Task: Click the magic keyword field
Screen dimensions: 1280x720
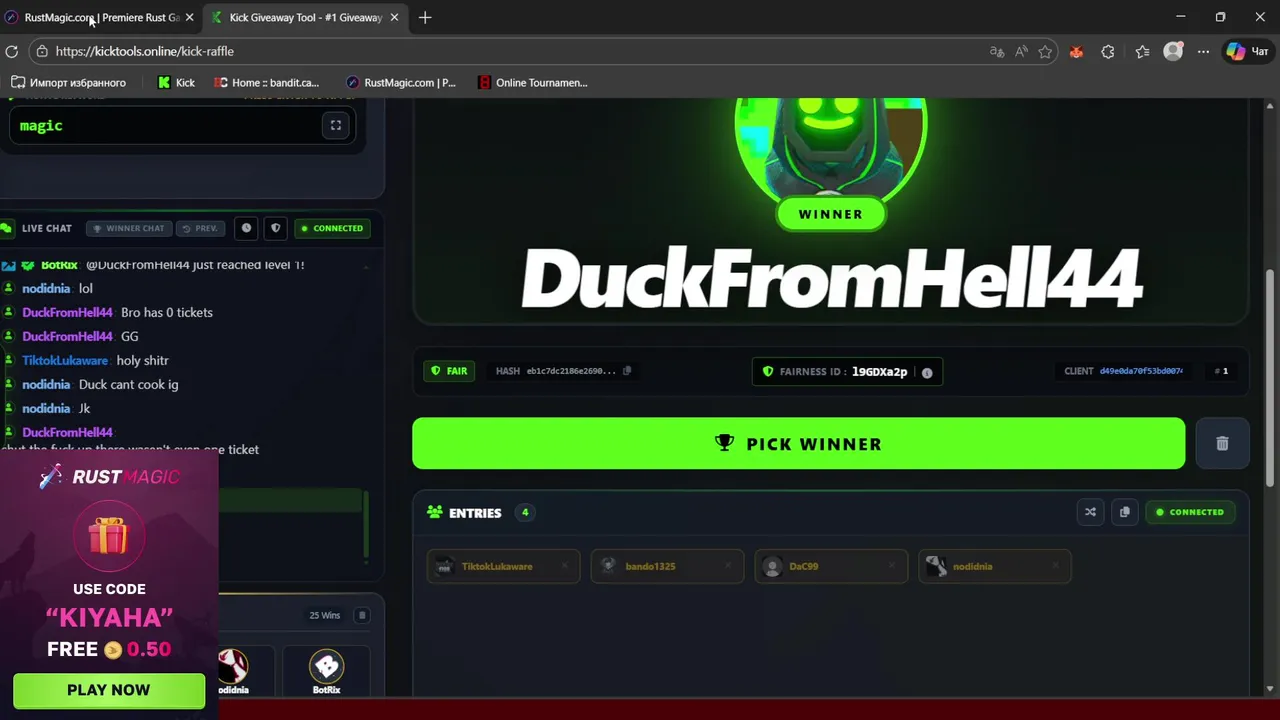Action: (x=182, y=125)
